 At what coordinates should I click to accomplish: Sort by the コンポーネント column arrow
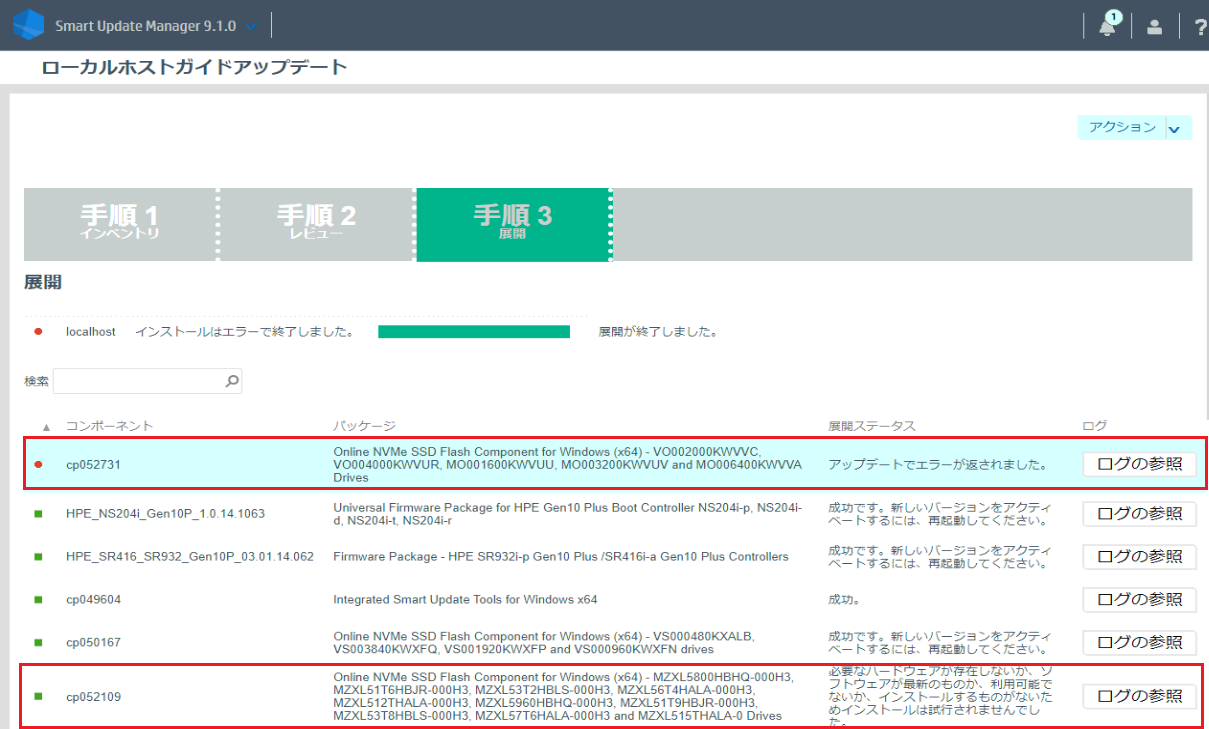point(46,427)
